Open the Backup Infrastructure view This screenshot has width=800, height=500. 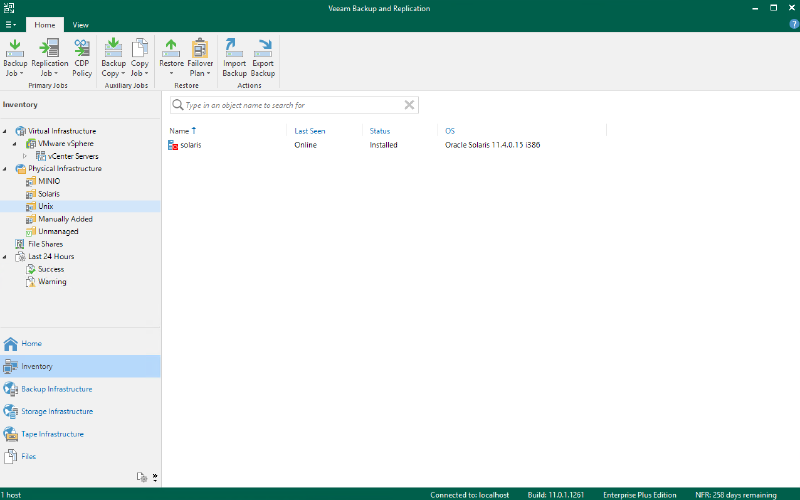[x=80, y=389]
